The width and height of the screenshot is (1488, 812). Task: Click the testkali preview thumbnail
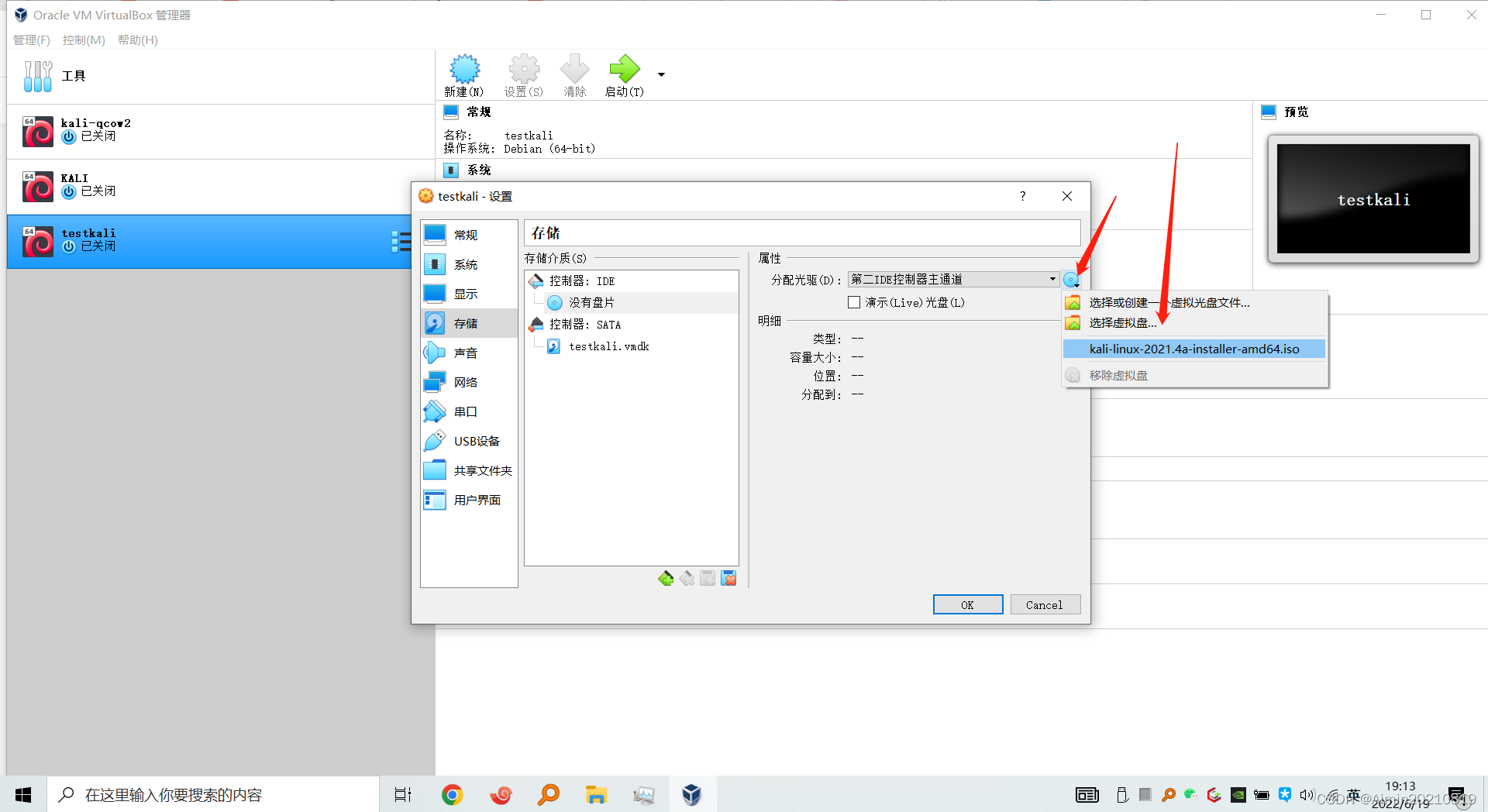1373,199
